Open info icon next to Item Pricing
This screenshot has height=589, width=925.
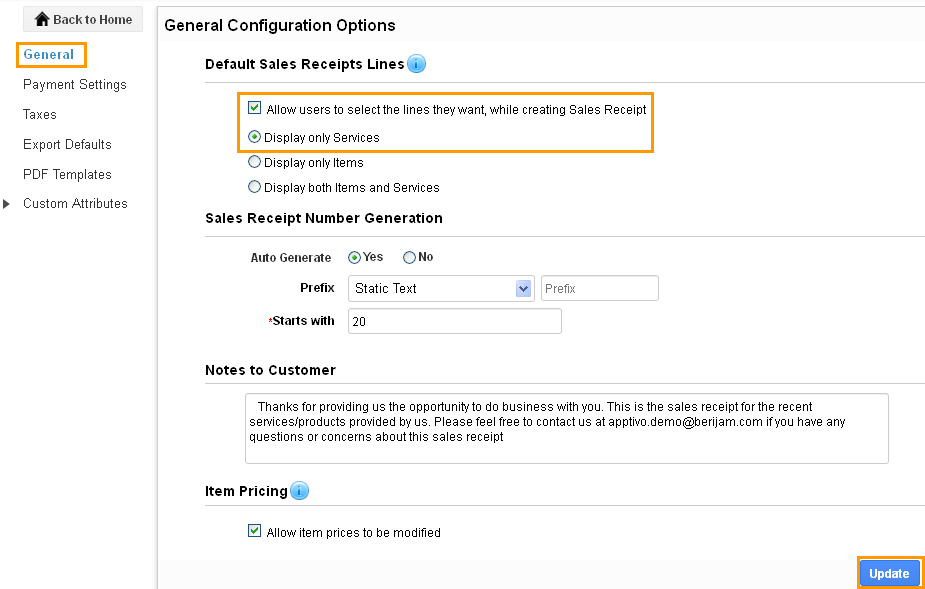pos(299,490)
